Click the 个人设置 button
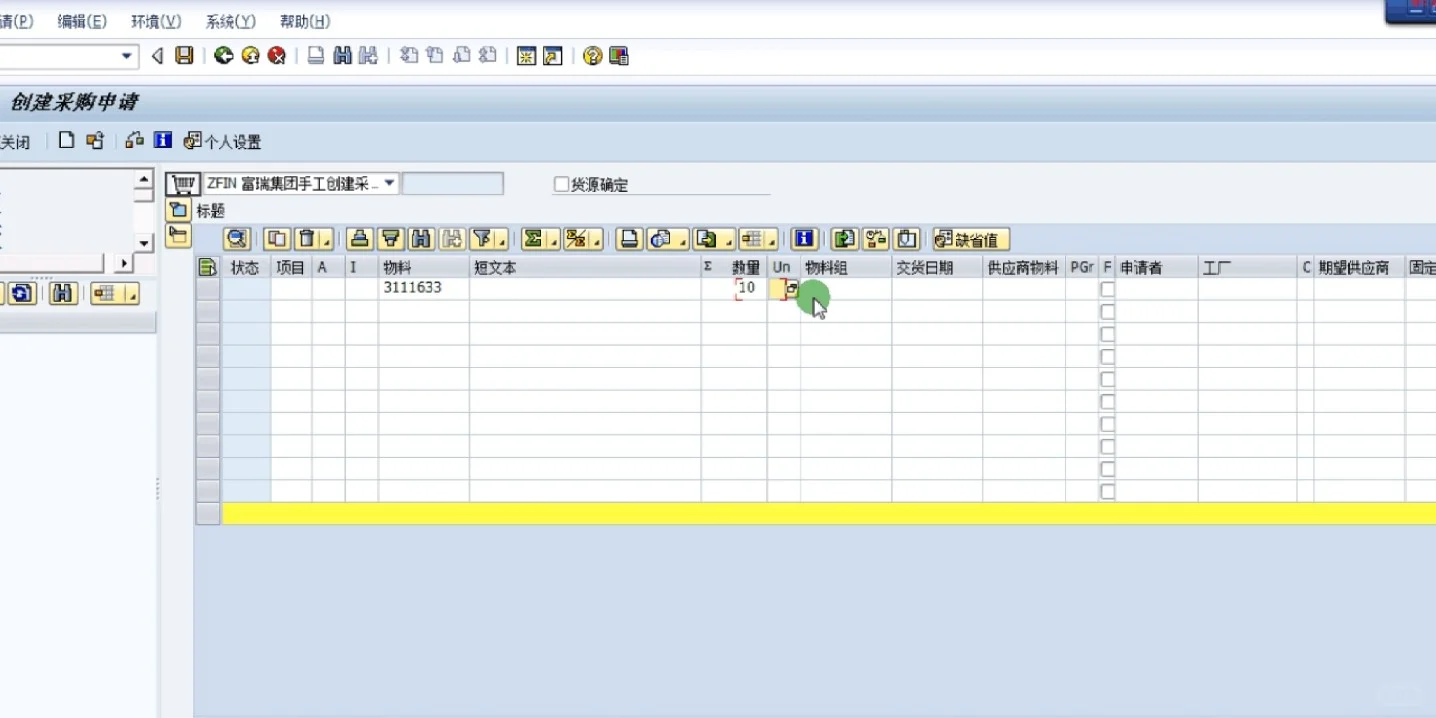Viewport: 1436px width, 718px height. [x=222, y=142]
